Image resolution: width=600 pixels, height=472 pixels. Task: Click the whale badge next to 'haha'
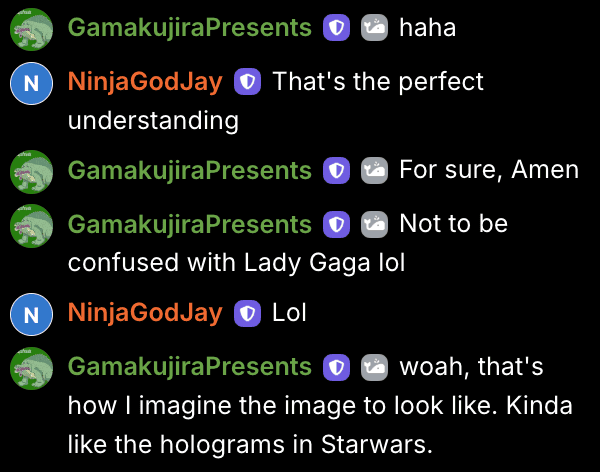point(374,28)
